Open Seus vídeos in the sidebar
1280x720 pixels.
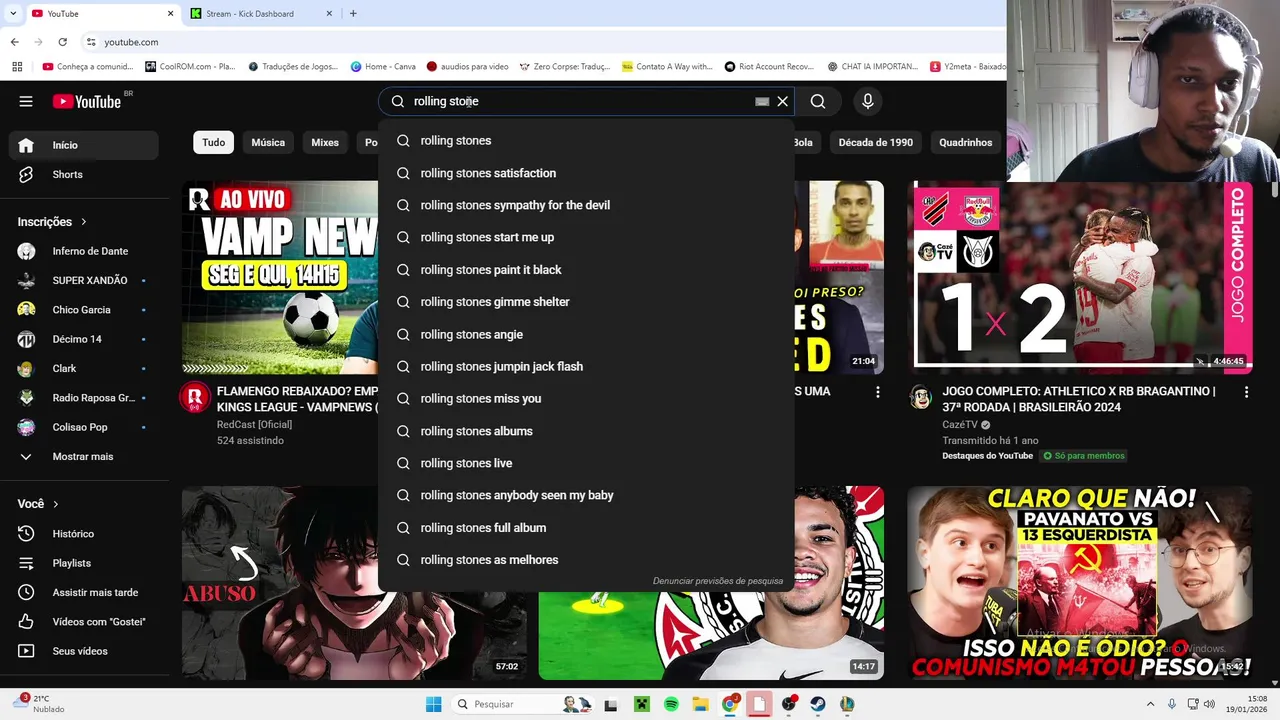[84, 651]
